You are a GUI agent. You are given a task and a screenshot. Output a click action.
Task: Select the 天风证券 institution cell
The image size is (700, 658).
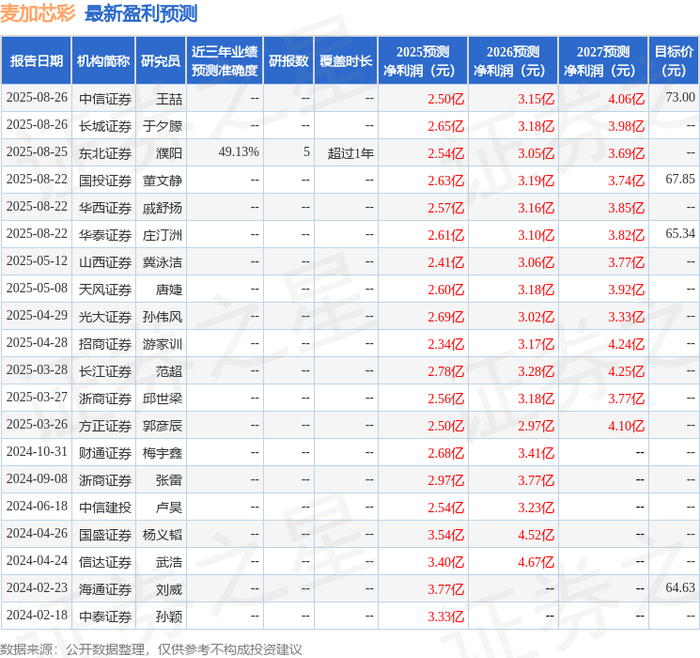click(x=105, y=289)
